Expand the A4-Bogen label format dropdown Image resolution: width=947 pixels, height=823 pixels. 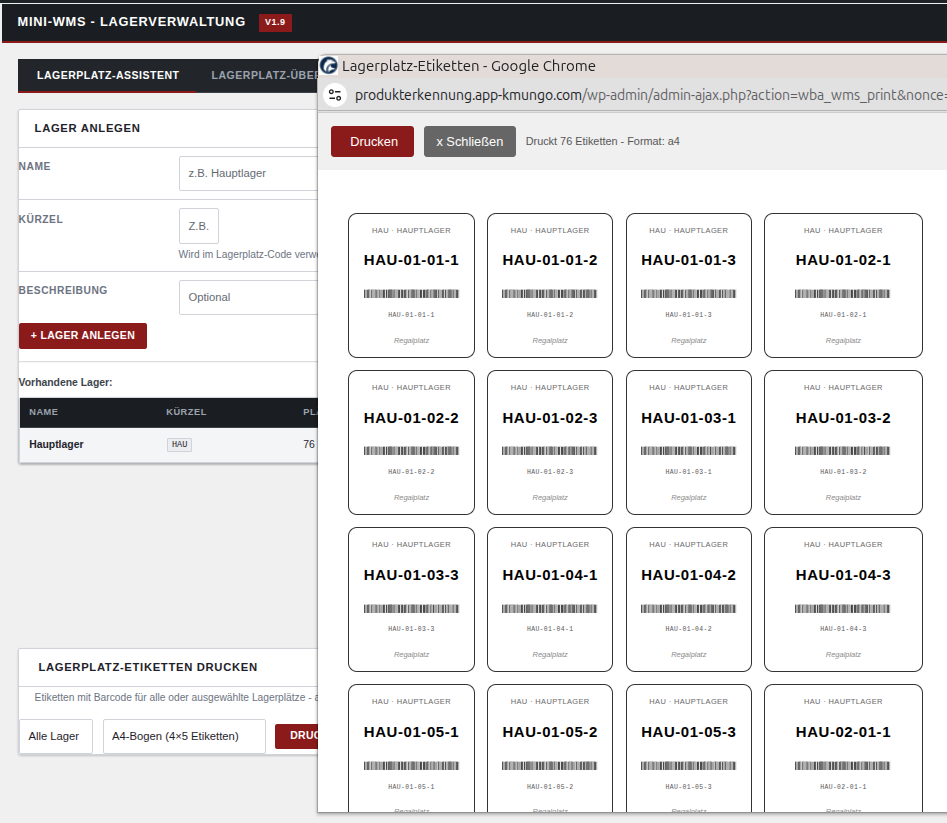tap(184, 736)
